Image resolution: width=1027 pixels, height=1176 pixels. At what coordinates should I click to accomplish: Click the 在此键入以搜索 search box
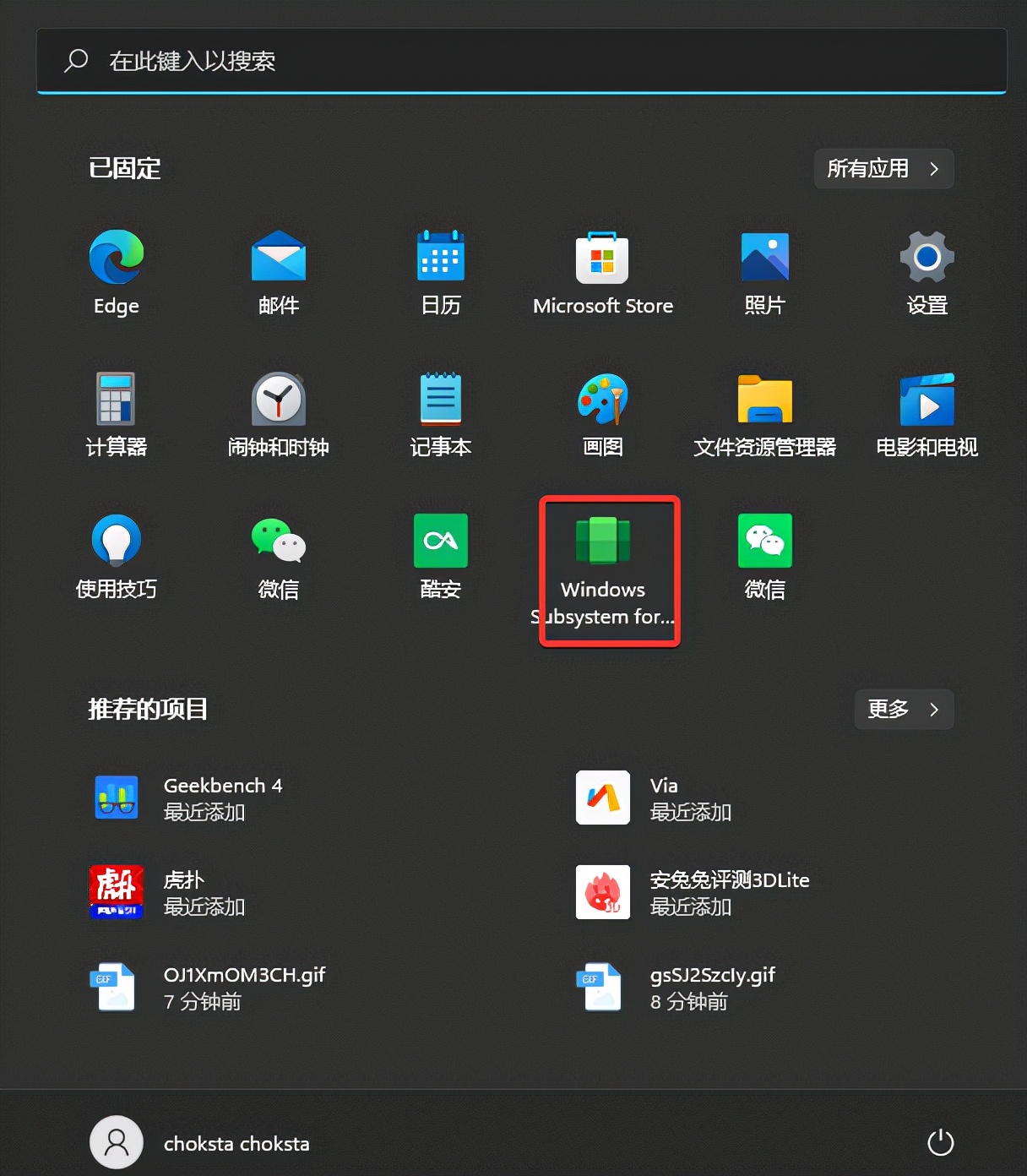521,61
